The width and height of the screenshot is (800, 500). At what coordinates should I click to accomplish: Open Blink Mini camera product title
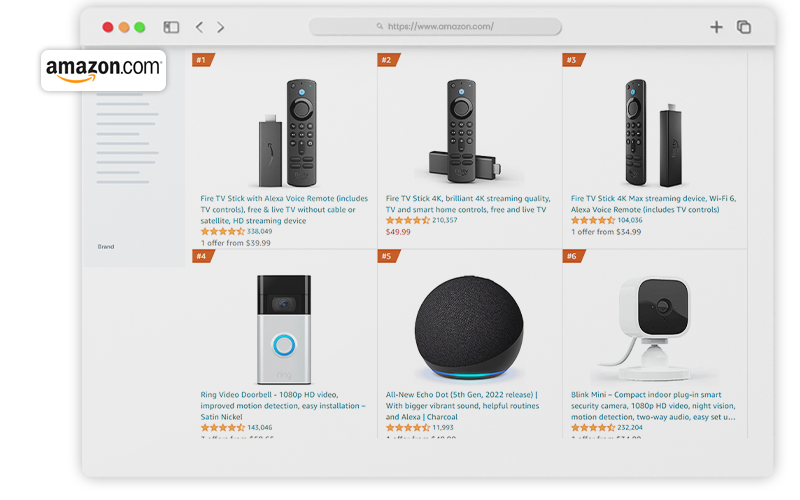click(x=653, y=406)
